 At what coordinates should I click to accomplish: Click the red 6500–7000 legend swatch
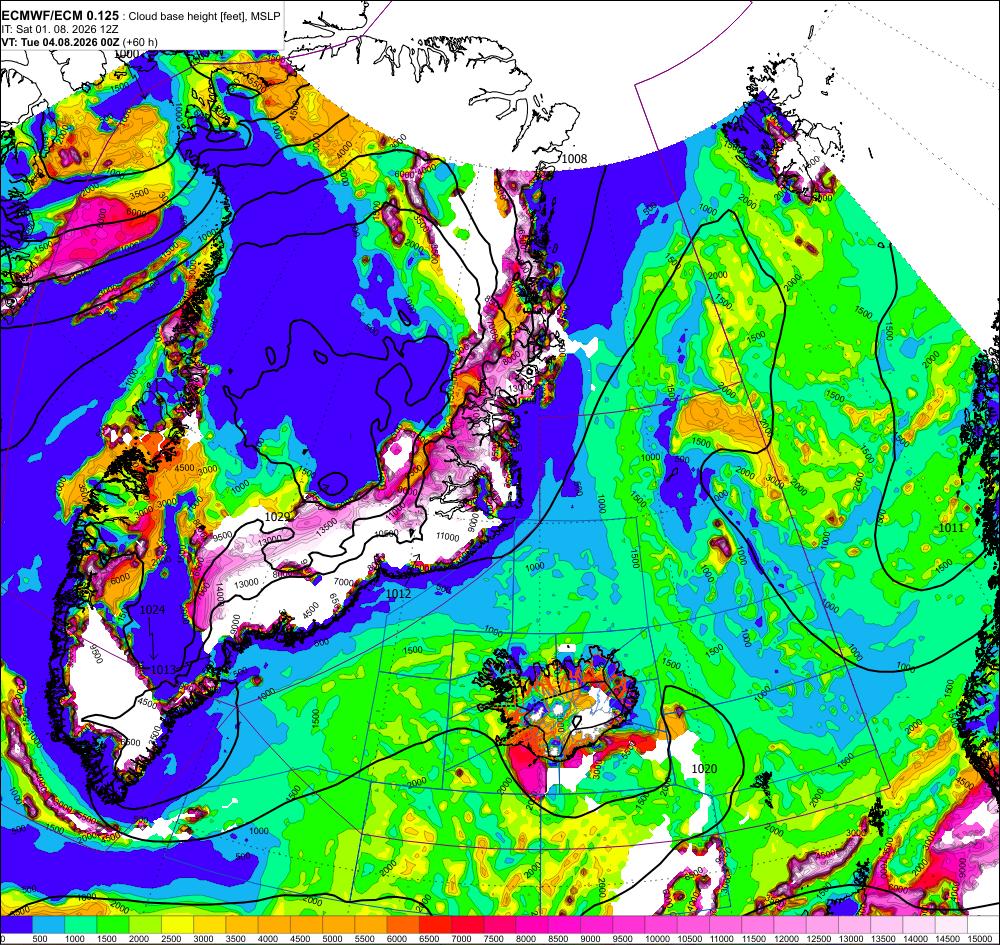[435, 925]
